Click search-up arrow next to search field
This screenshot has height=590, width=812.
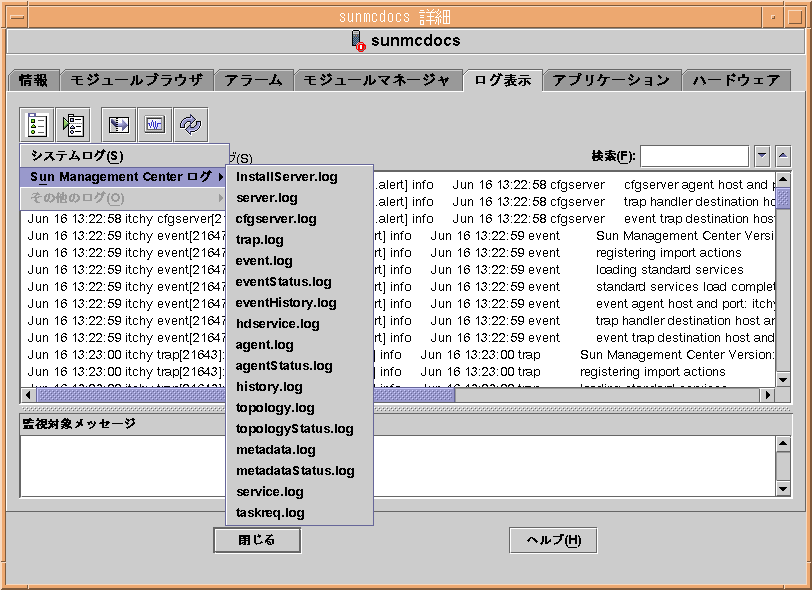click(783, 156)
